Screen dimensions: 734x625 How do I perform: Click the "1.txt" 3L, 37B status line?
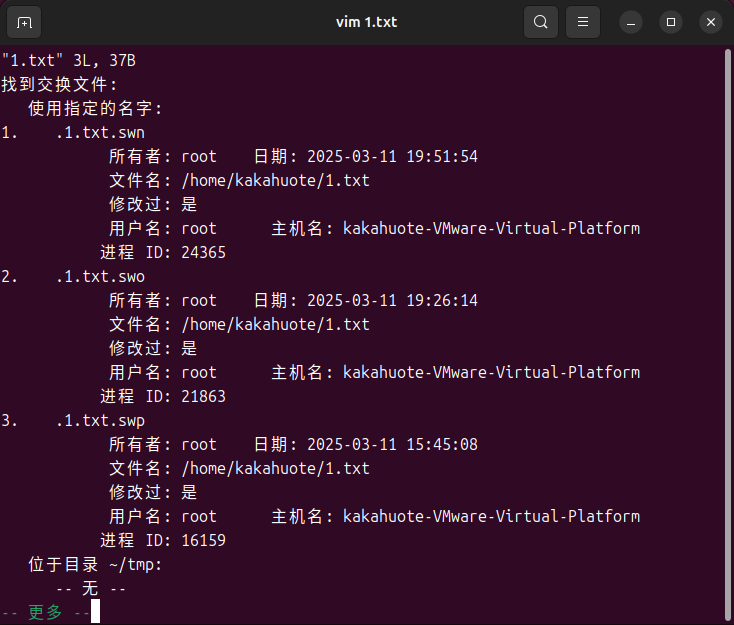[x=68, y=61]
